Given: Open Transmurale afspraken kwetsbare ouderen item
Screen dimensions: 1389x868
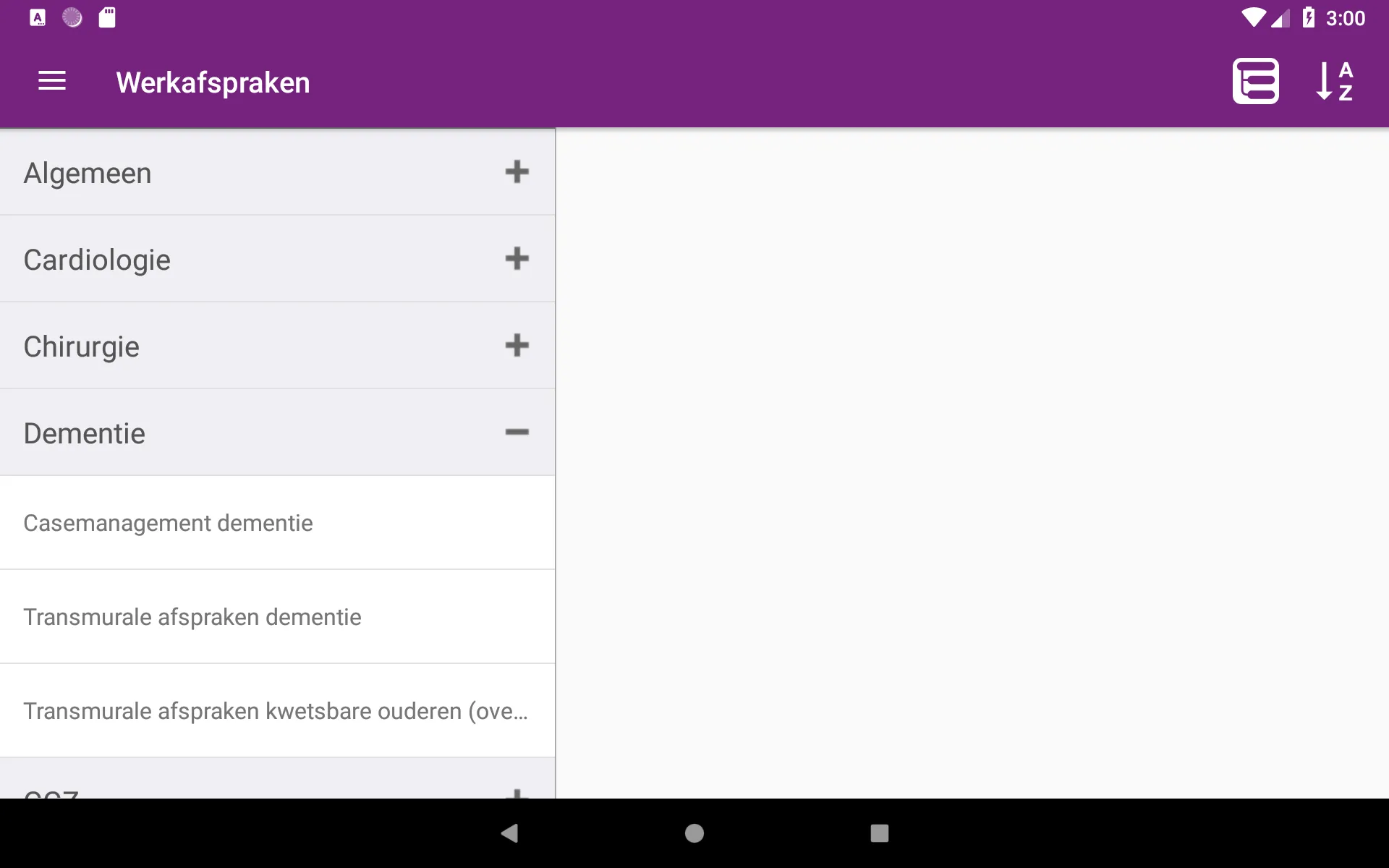Looking at the screenshot, I should tap(278, 711).
